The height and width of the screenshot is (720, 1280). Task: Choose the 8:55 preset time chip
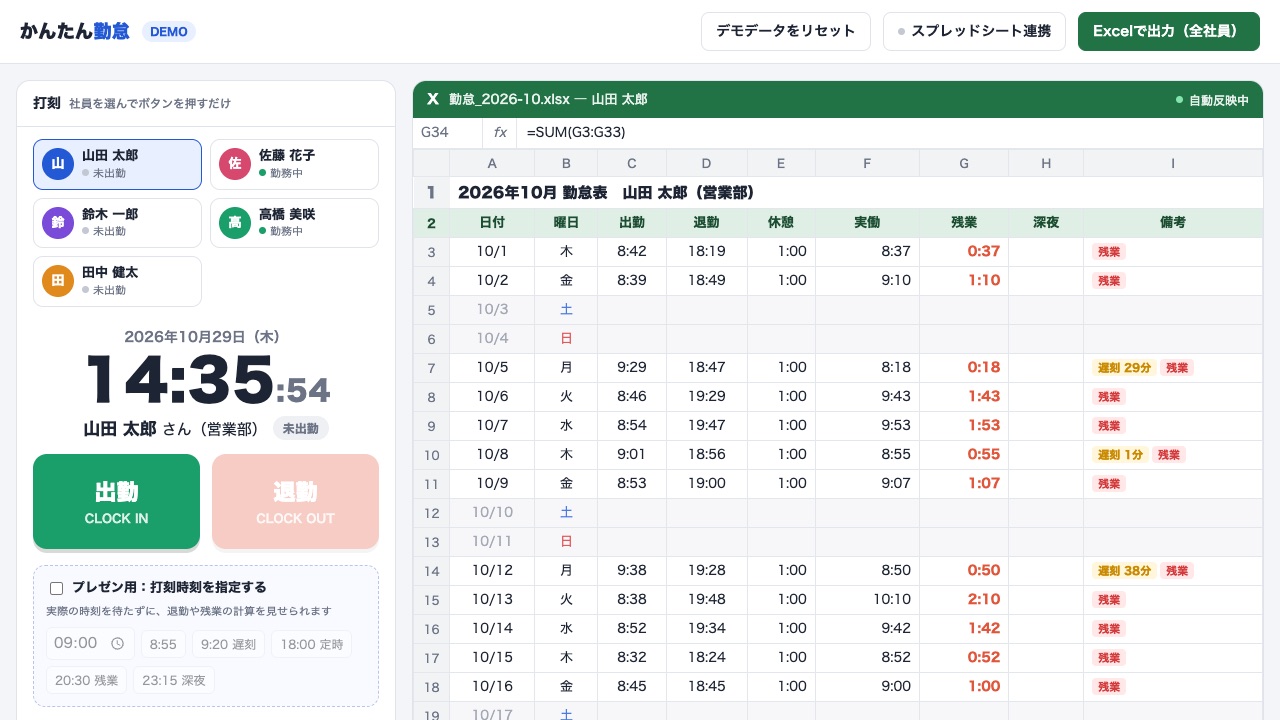tap(163, 644)
